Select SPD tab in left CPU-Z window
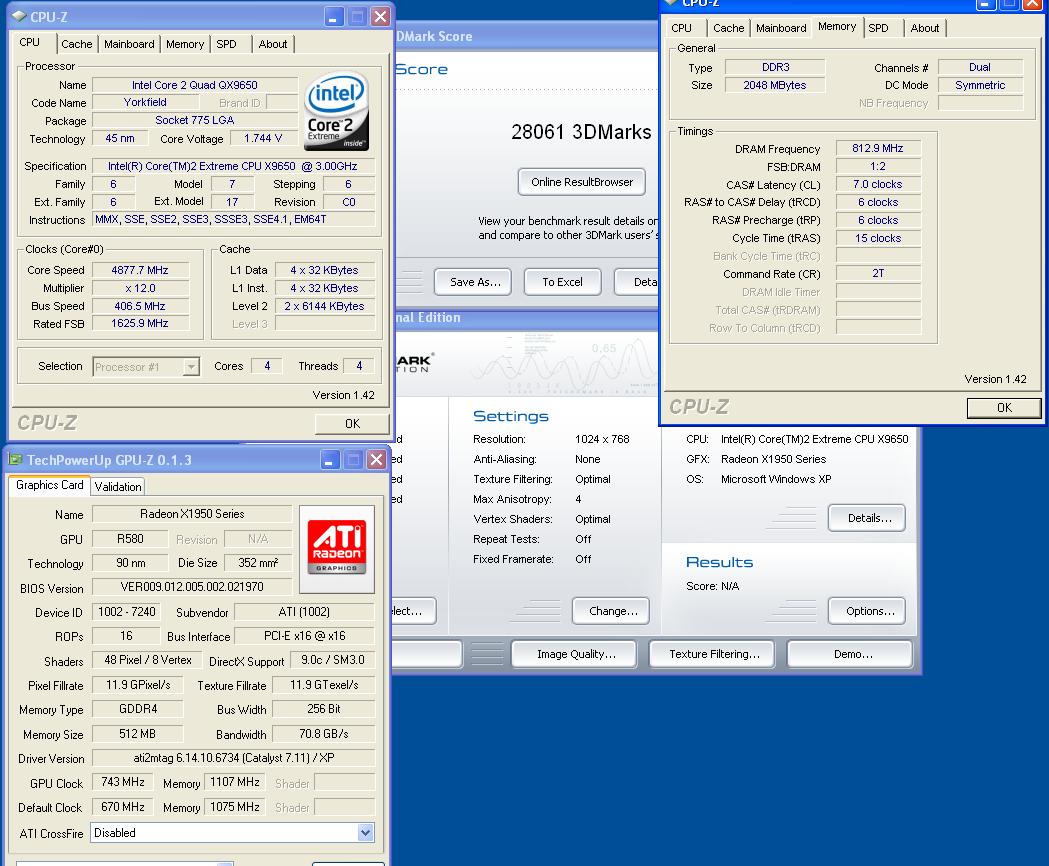 click(226, 44)
